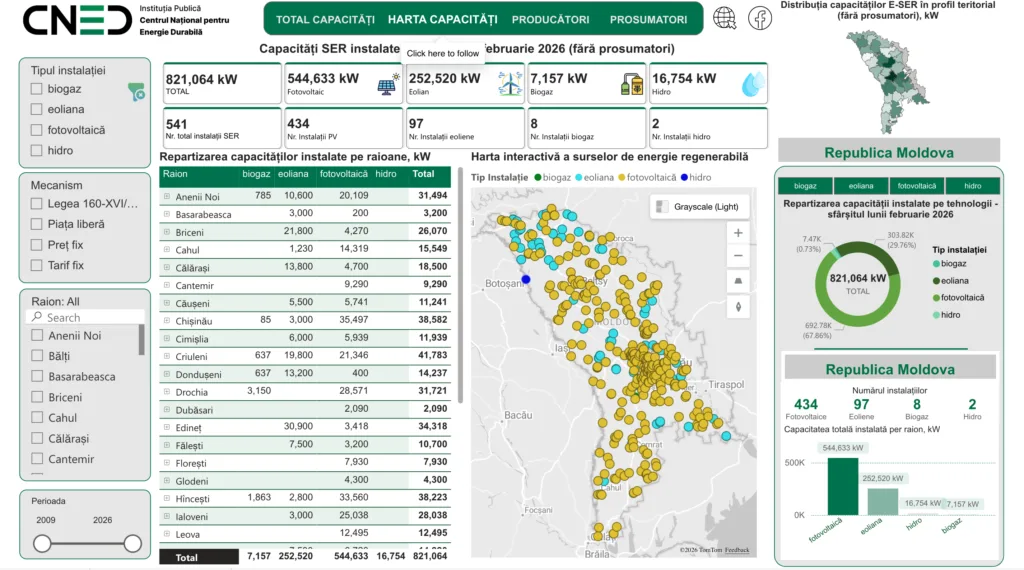This screenshot has height=570, width=1024.
Task: Zoom in on the map
Action: [x=738, y=232]
